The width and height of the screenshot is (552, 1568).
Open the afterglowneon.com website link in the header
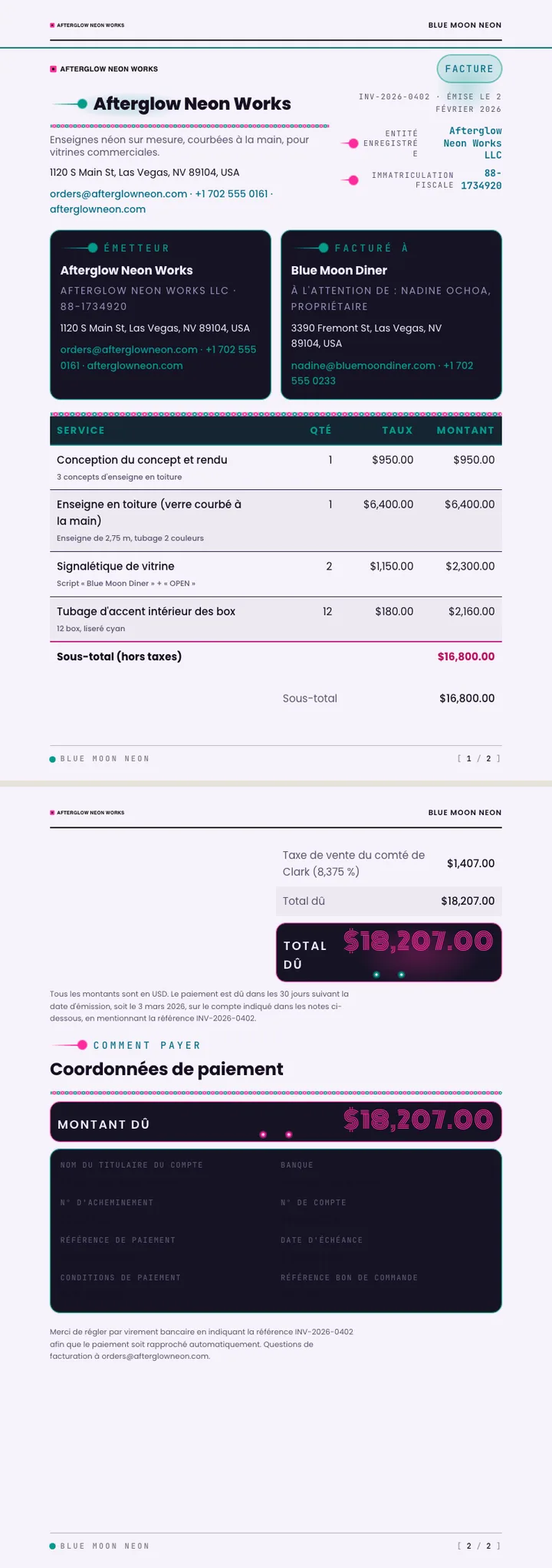coord(97,209)
